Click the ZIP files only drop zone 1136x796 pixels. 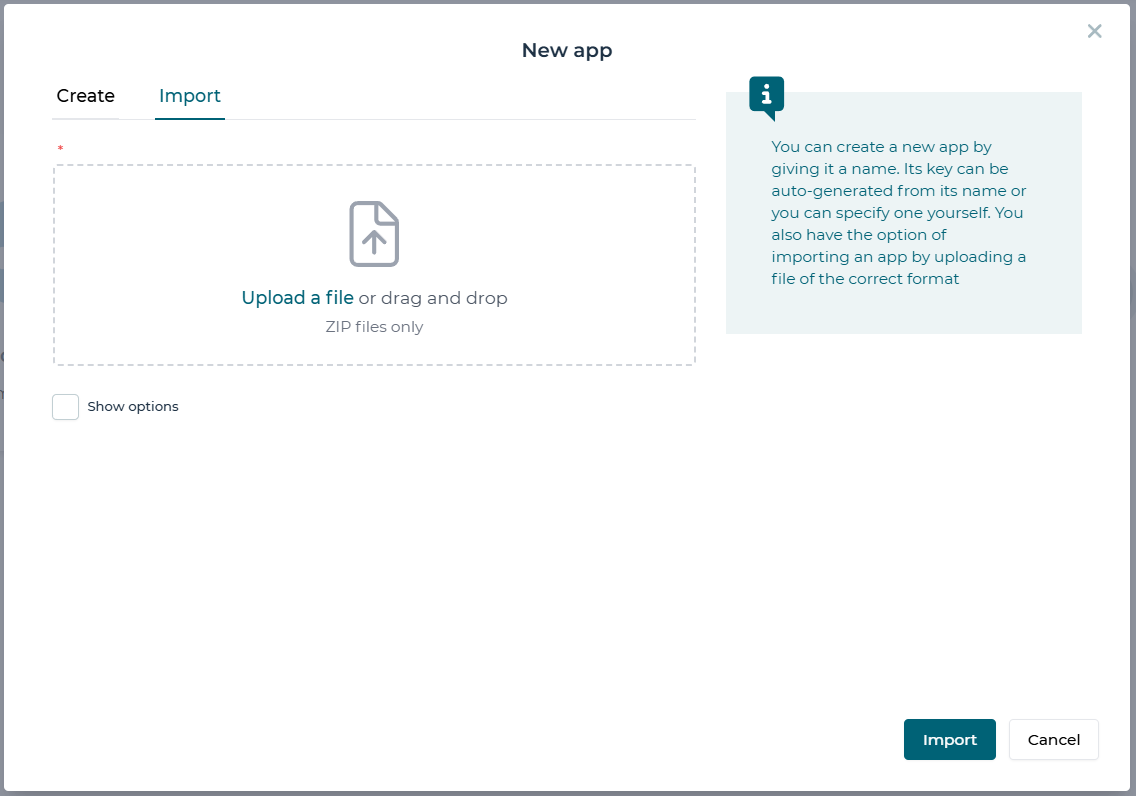(x=374, y=326)
